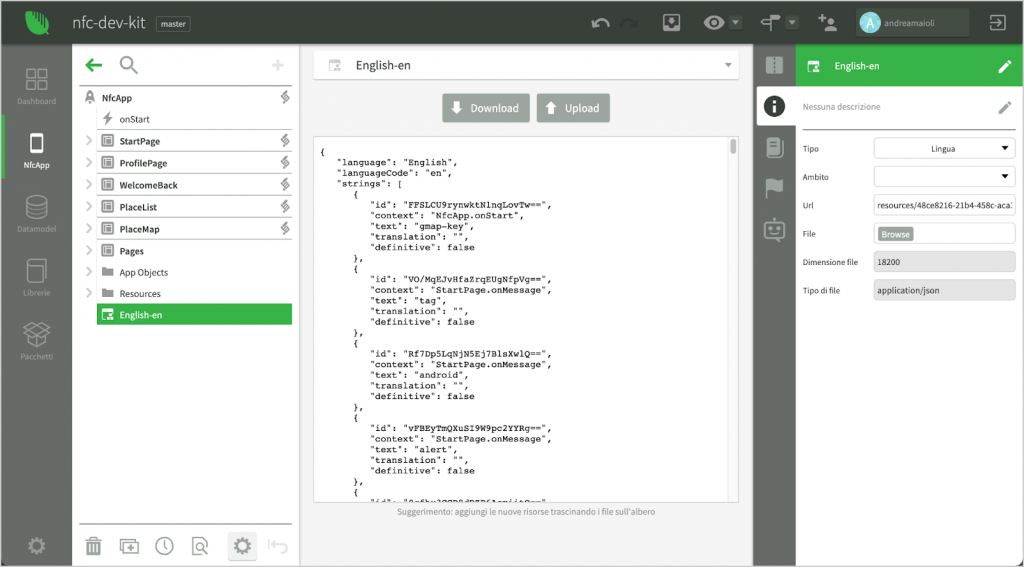Click the settings gear in left sidebar
The width and height of the screenshot is (1024, 567).
pos(37,545)
